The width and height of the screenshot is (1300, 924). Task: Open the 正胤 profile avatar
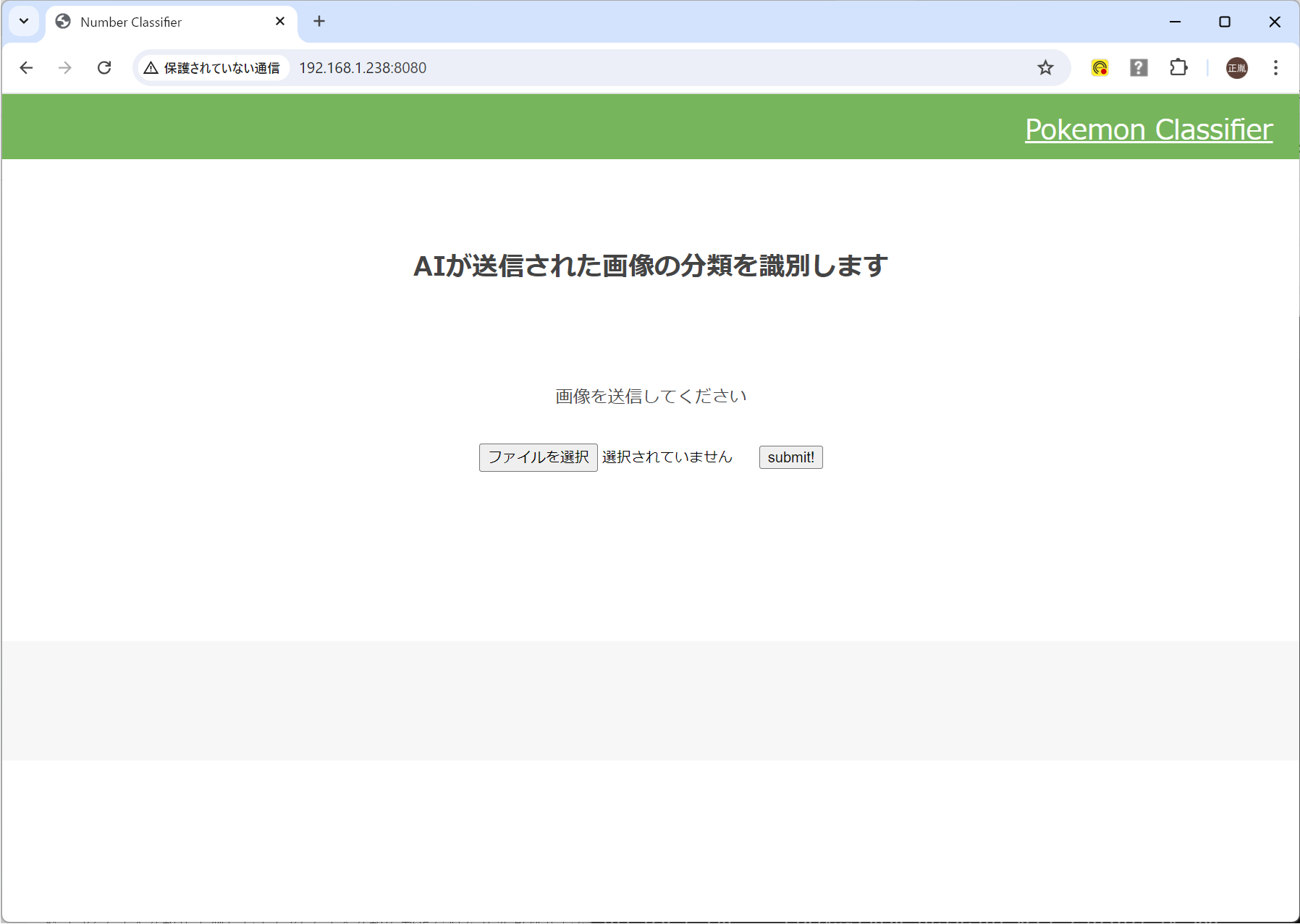[1236, 67]
